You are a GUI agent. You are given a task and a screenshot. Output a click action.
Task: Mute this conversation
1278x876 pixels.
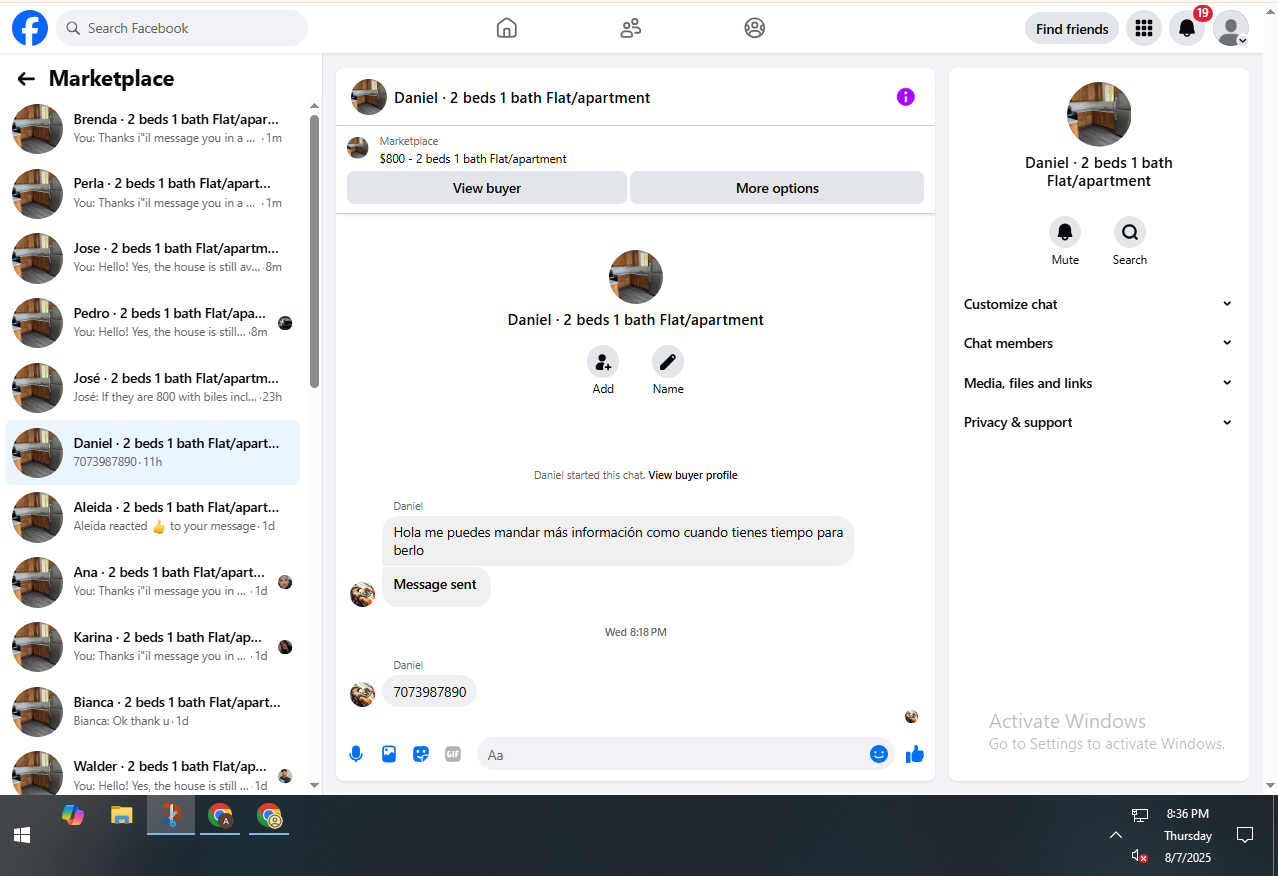tap(1065, 232)
